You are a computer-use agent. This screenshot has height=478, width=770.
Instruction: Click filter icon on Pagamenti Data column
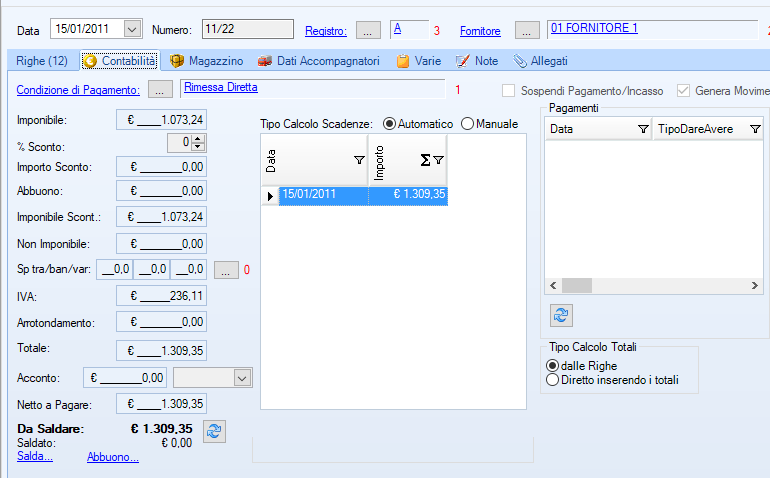(643, 130)
